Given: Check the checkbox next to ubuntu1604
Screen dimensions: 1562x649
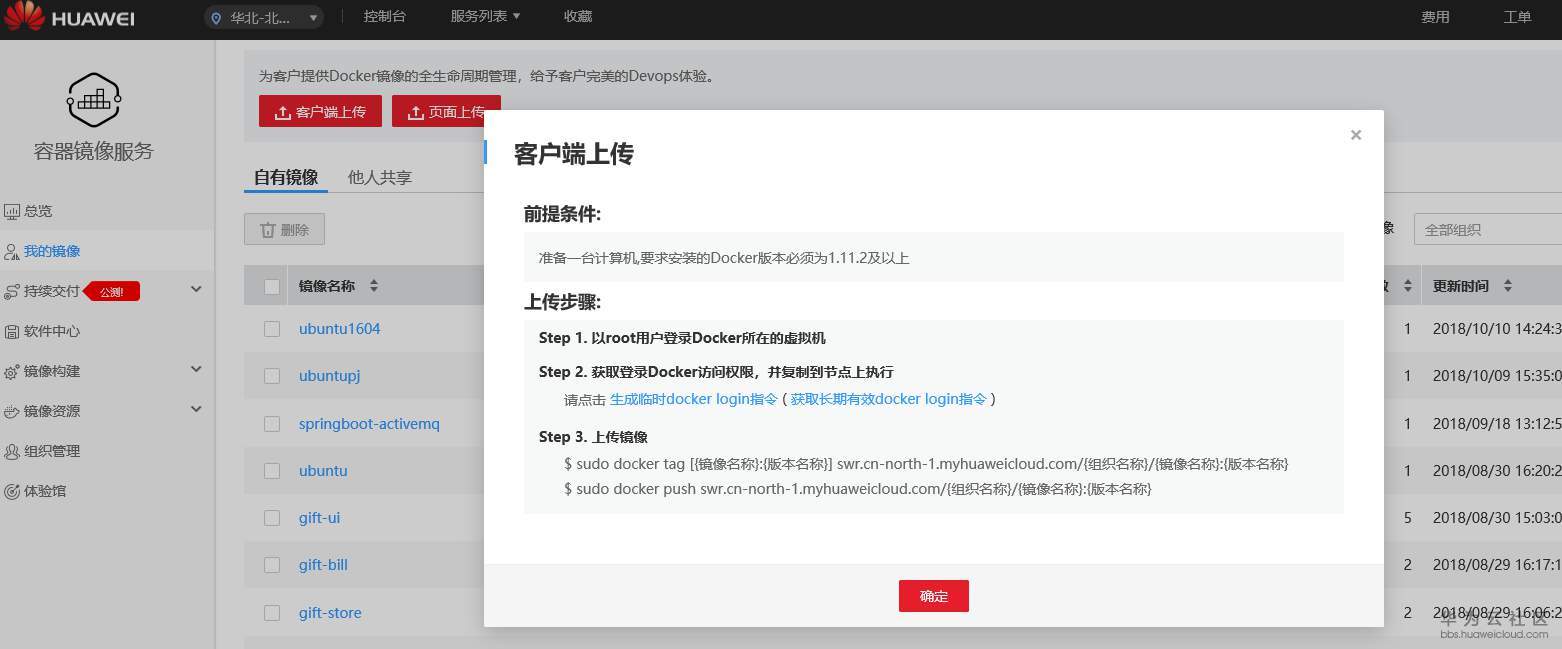Looking at the screenshot, I should pyautogui.click(x=271, y=328).
